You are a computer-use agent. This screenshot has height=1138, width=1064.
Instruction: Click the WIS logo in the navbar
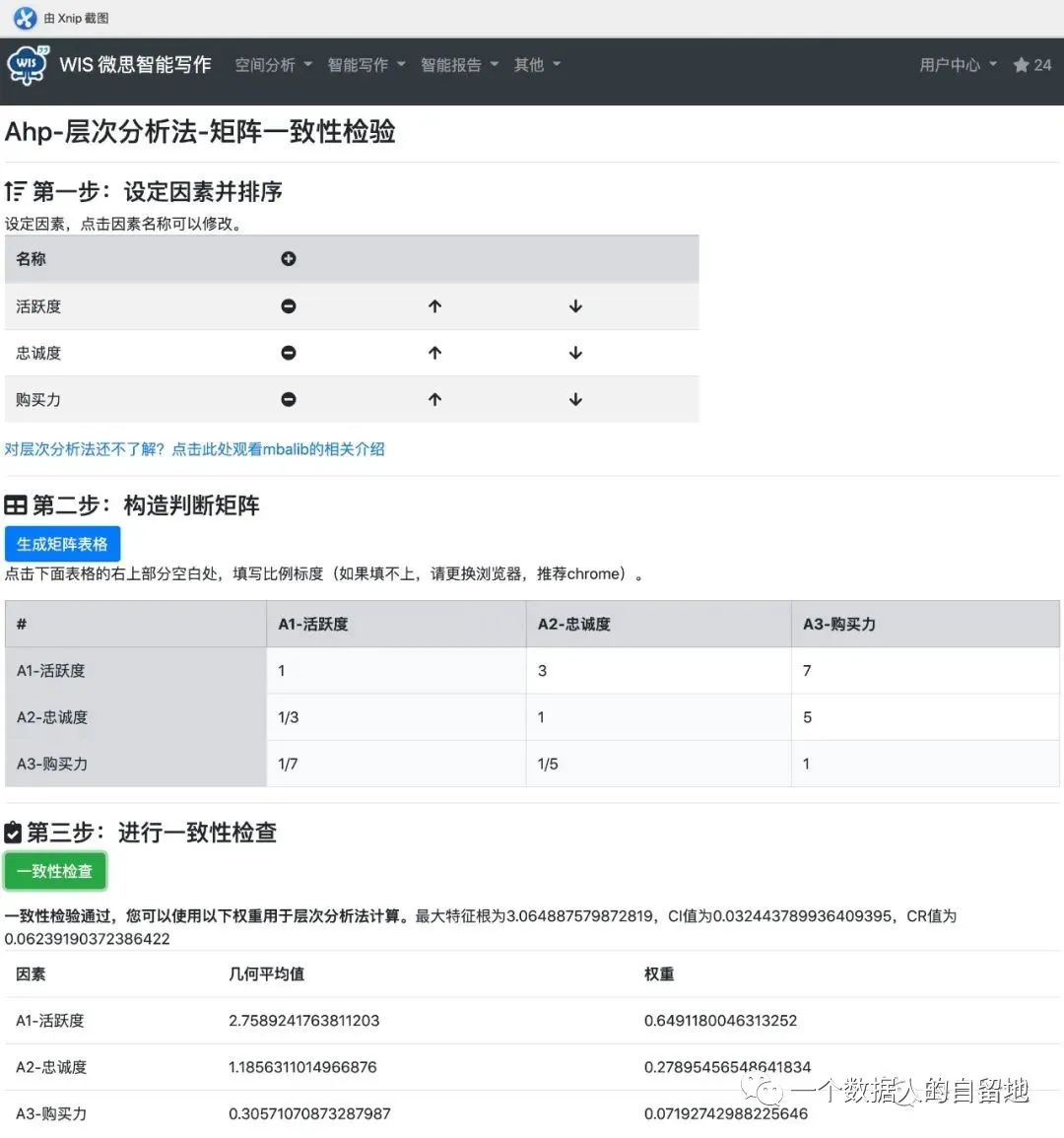(x=27, y=65)
